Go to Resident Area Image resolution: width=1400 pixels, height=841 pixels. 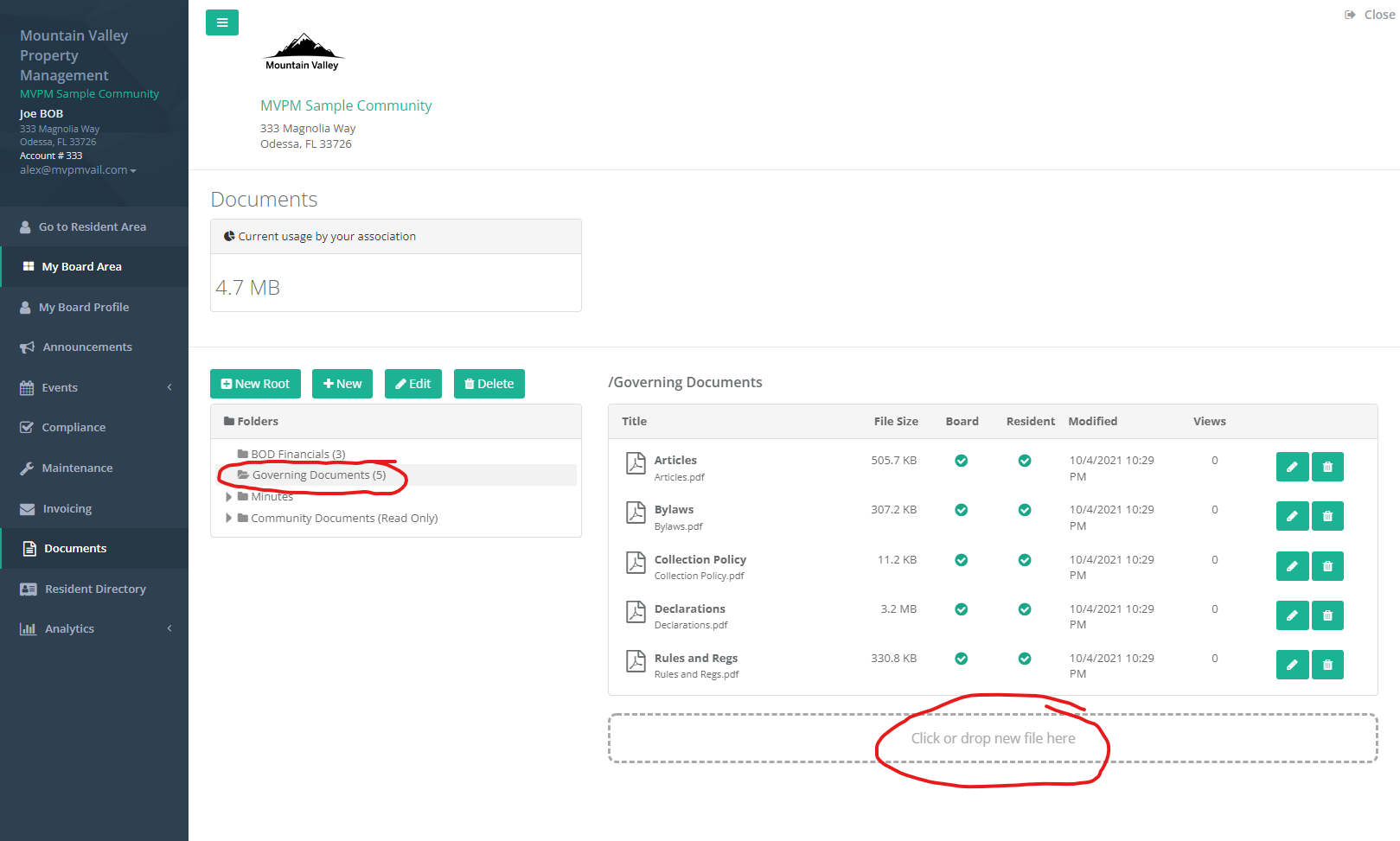pyautogui.click(x=94, y=226)
